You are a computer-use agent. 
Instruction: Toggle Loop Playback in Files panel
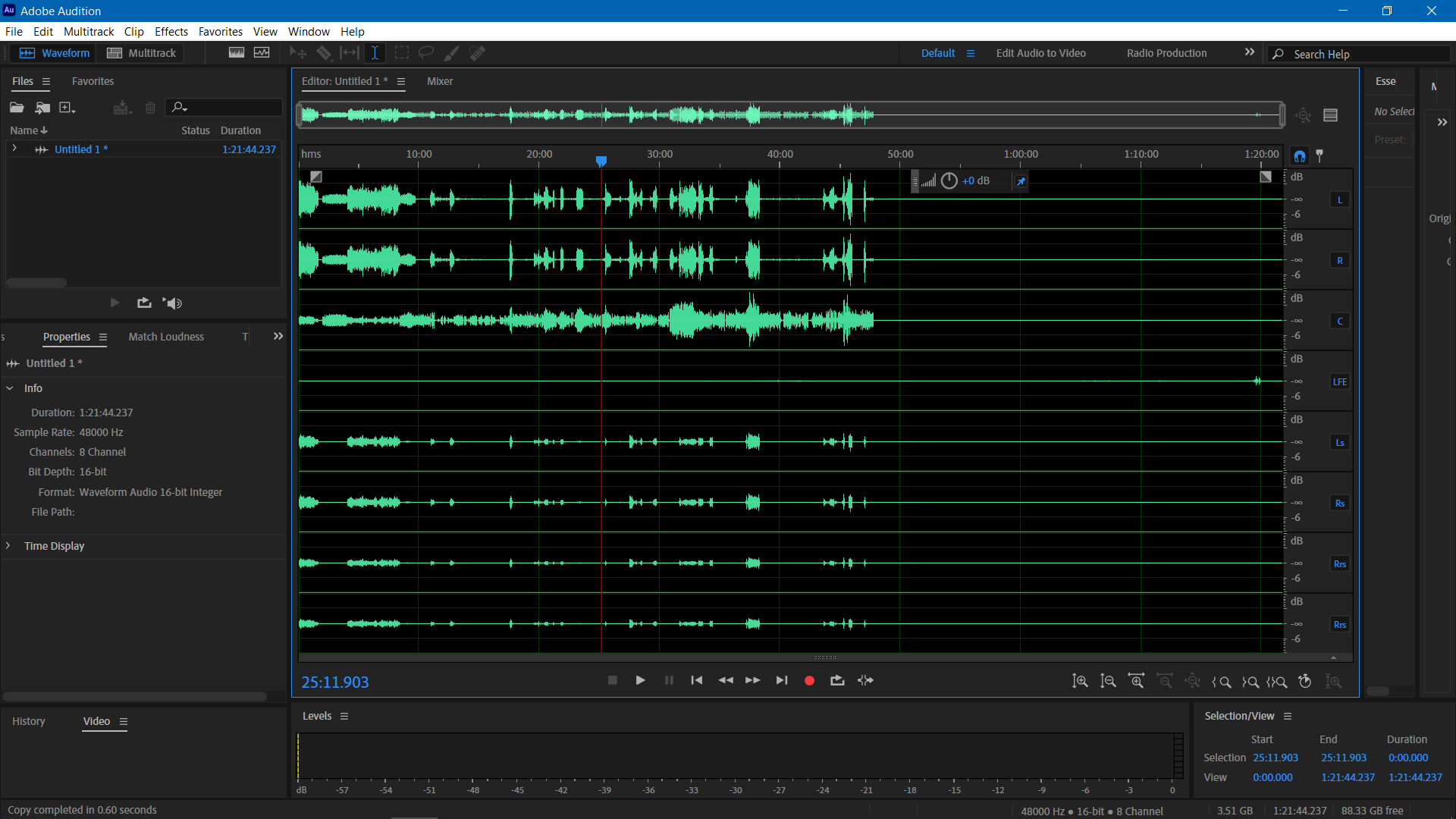pyautogui.click(x=144, y=303)
